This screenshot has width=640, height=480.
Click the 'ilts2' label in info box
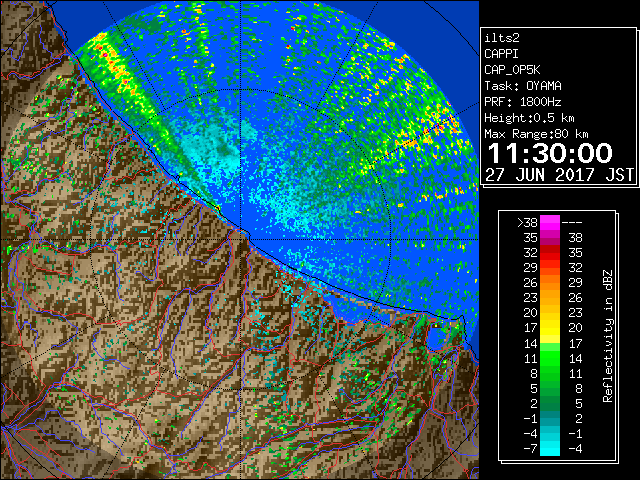pos(502,38)
